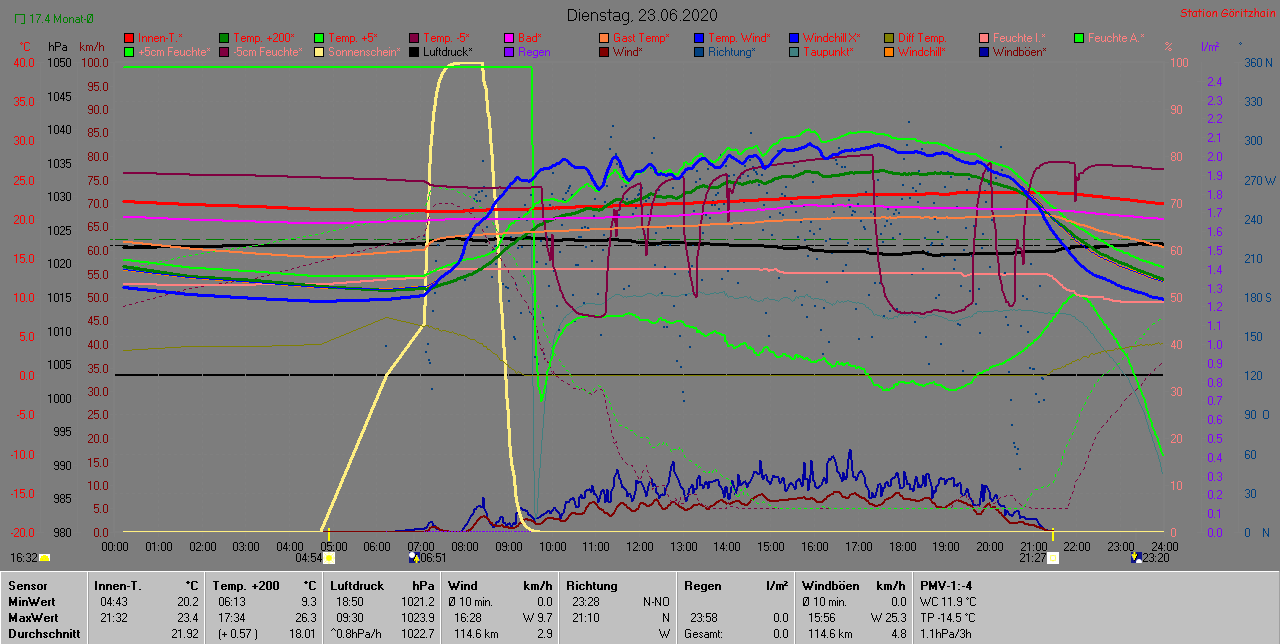Click the 12:00 mark on time axis
Viewport: 1280px width, 644px height.
click(x=639, y=547)
